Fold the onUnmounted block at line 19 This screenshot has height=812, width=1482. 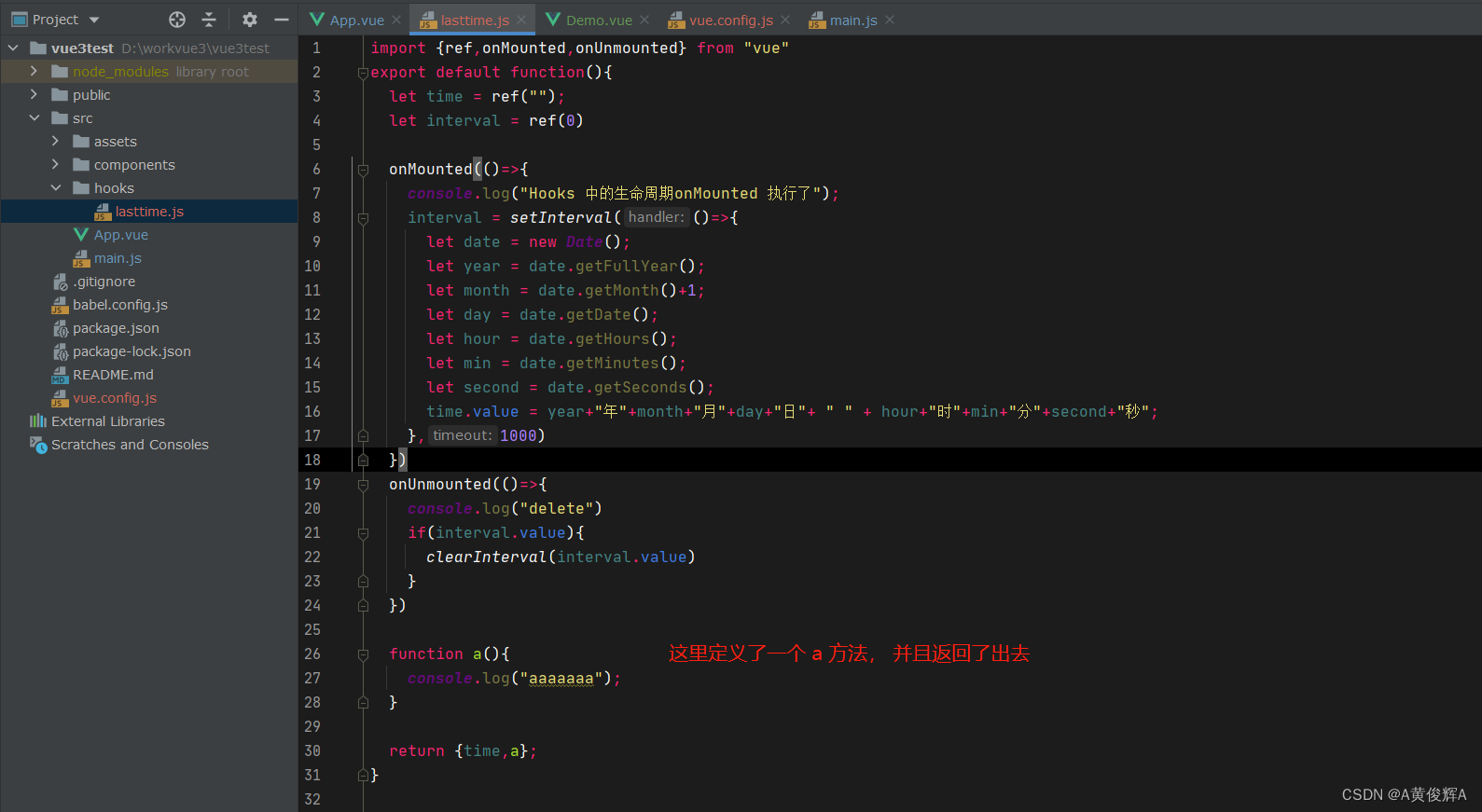[363, 485]
